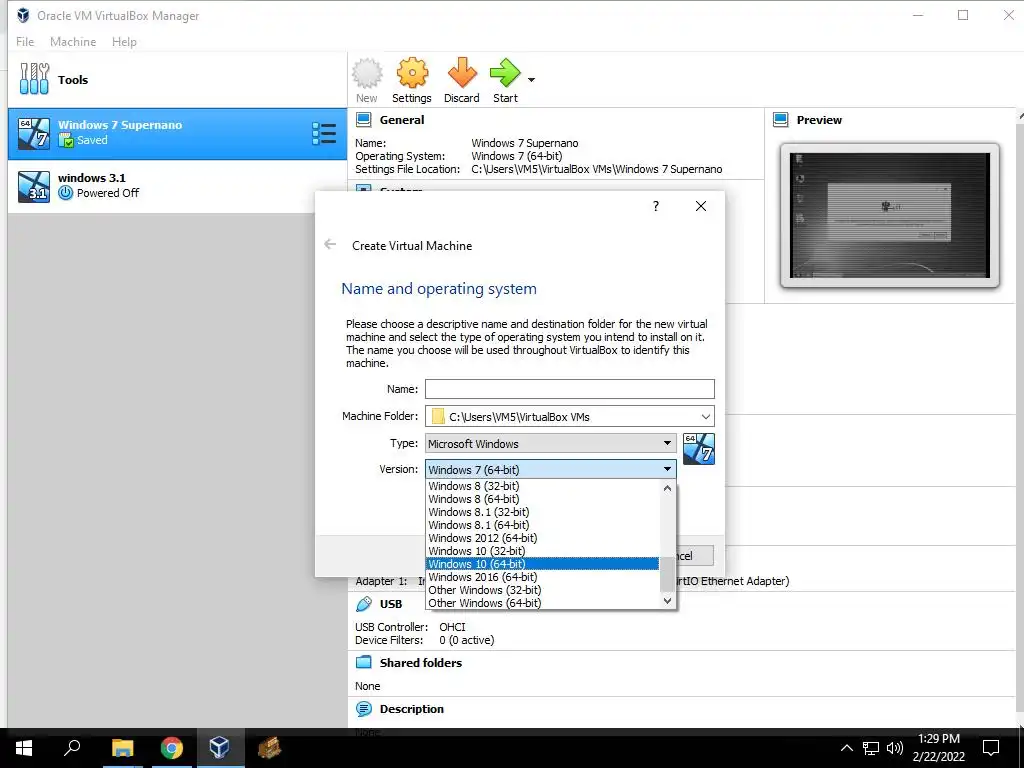Click the Description section header
1024x768 pixels.
(x=411, y=709)
